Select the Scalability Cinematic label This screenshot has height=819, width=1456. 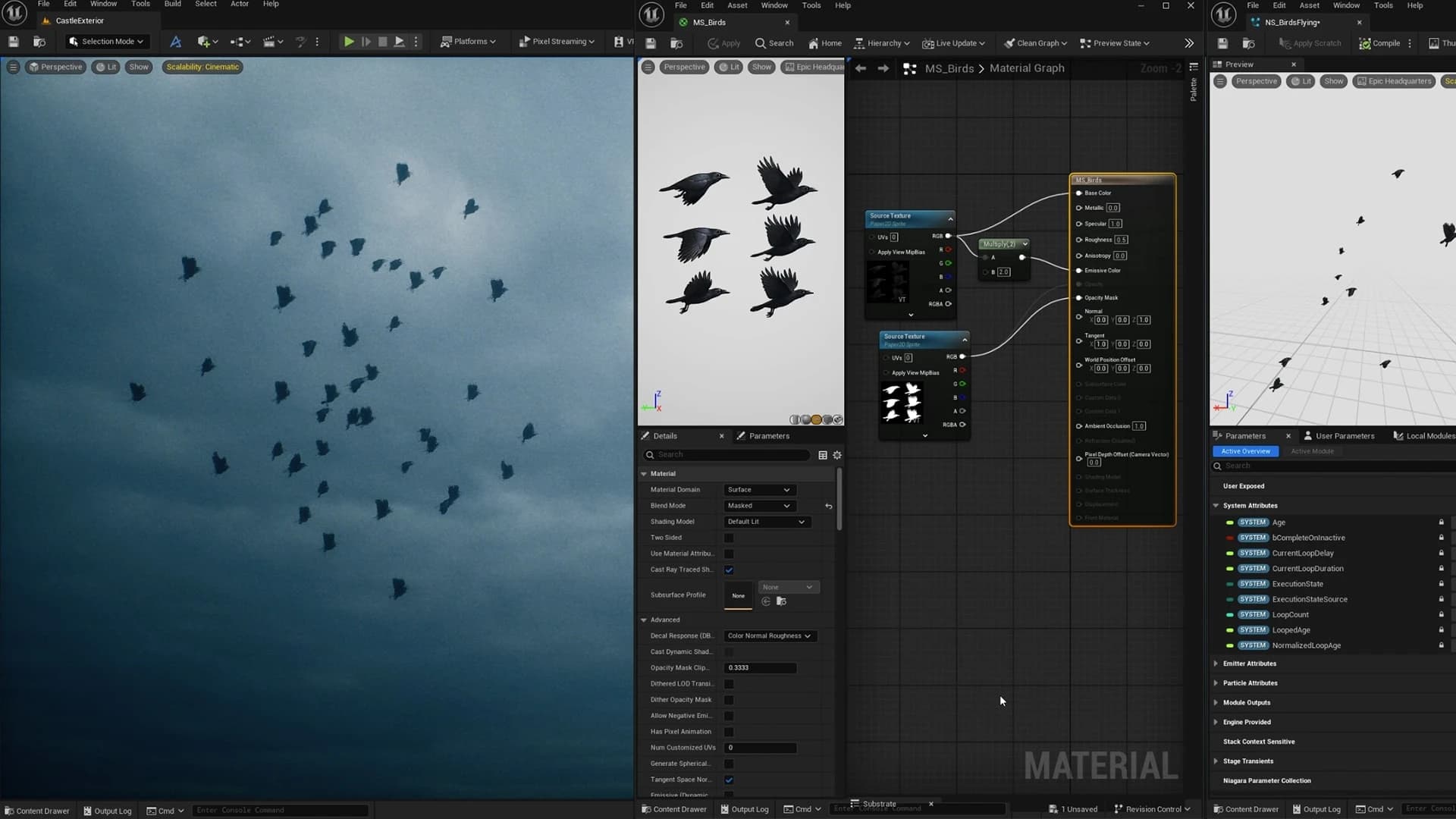(202, 67)
